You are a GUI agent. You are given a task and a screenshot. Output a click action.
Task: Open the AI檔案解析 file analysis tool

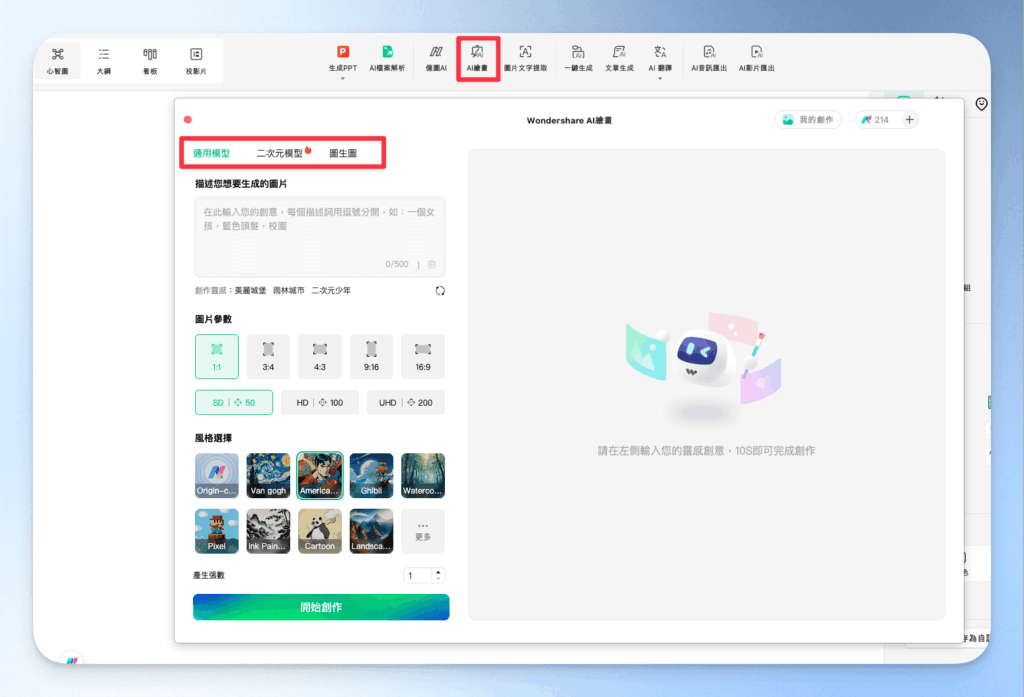click(x=387, y=58)
